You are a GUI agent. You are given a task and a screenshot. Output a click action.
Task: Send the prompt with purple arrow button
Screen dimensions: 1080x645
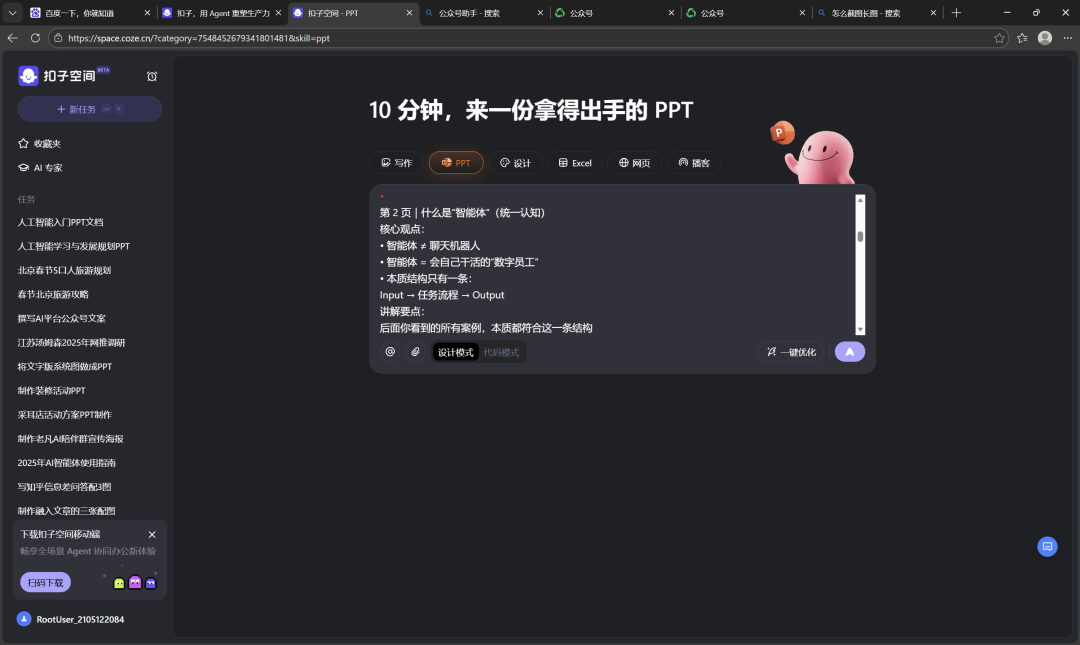850,352
